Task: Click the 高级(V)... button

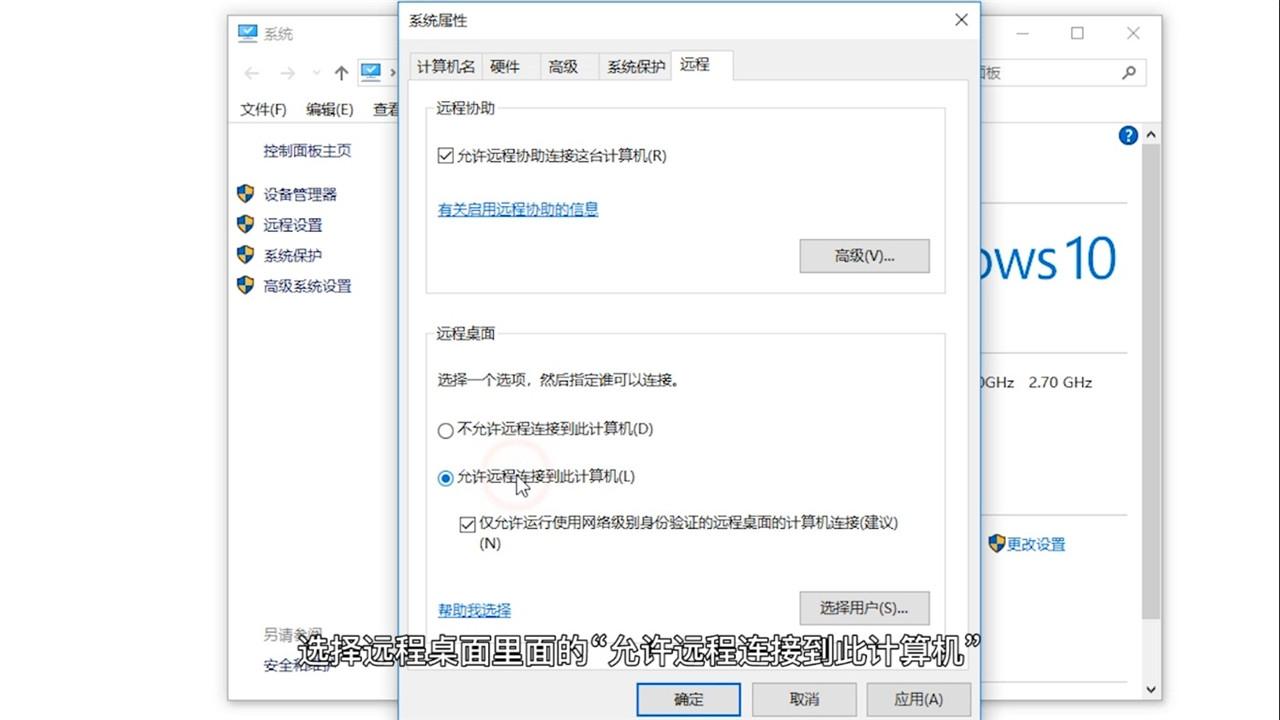Action: 864,256
